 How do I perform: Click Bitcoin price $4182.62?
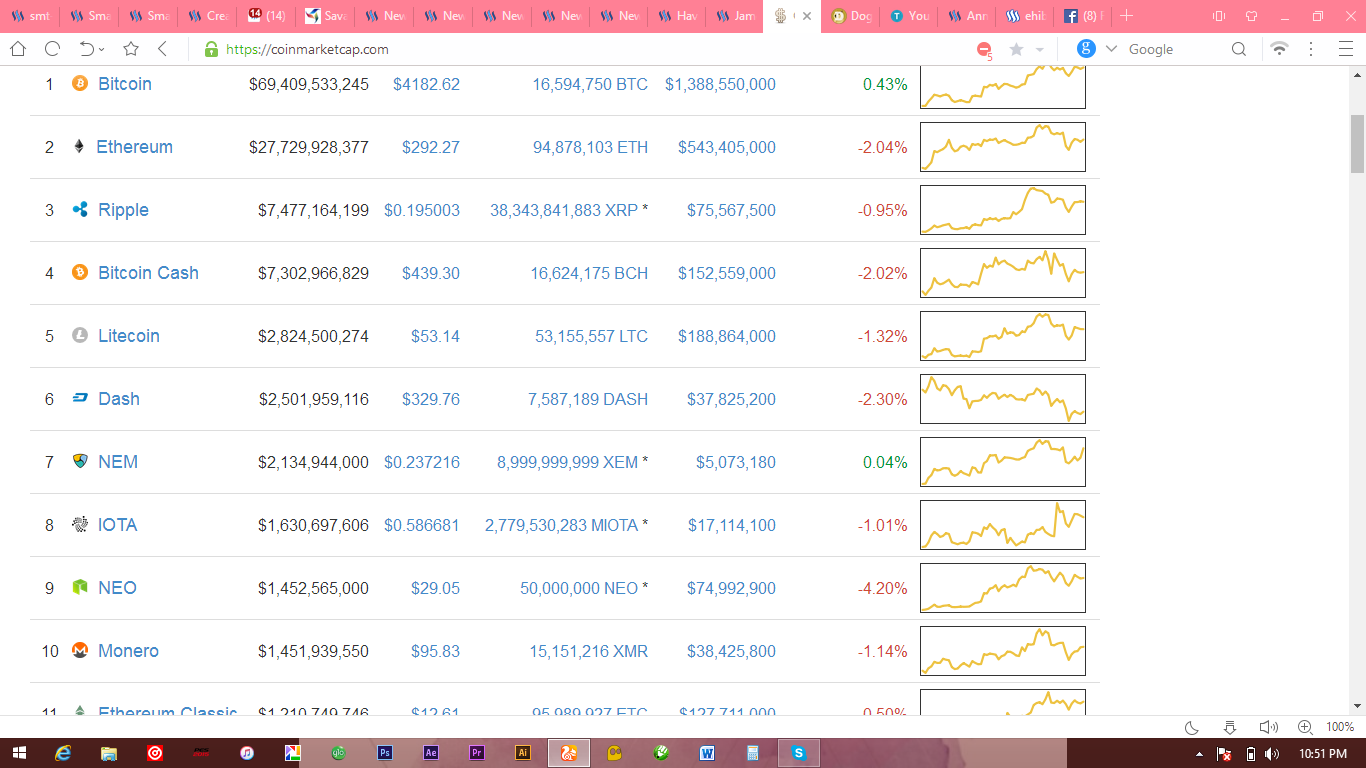point(426,84)
